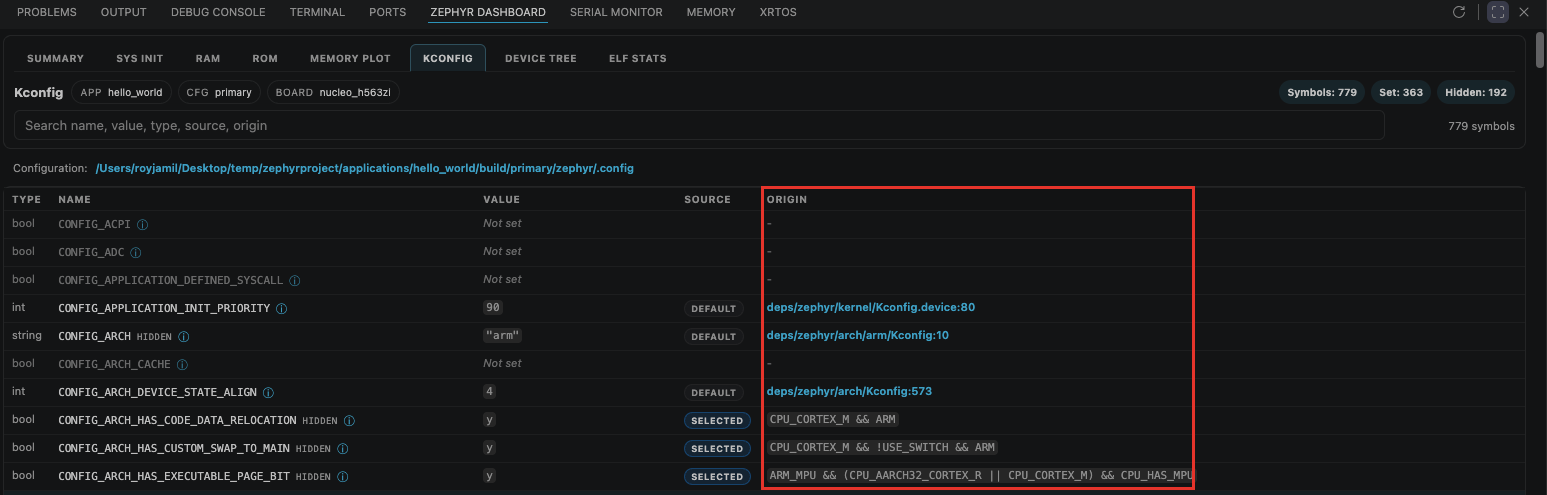Image resolution: width=1547 pixels, height=495 pixels.
Task: Click the CFG primary chip
Action: tap(219, 92)
